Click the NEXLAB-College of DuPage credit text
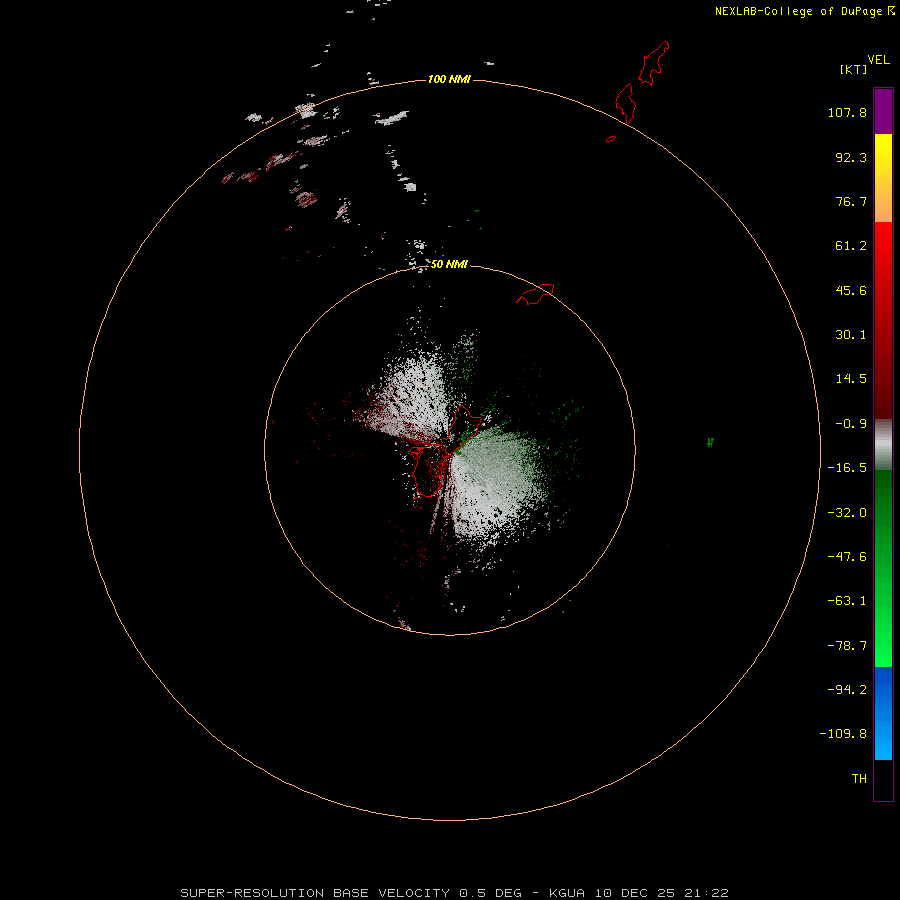This screenshot has width=900, height=900. [x=798, y=11]
